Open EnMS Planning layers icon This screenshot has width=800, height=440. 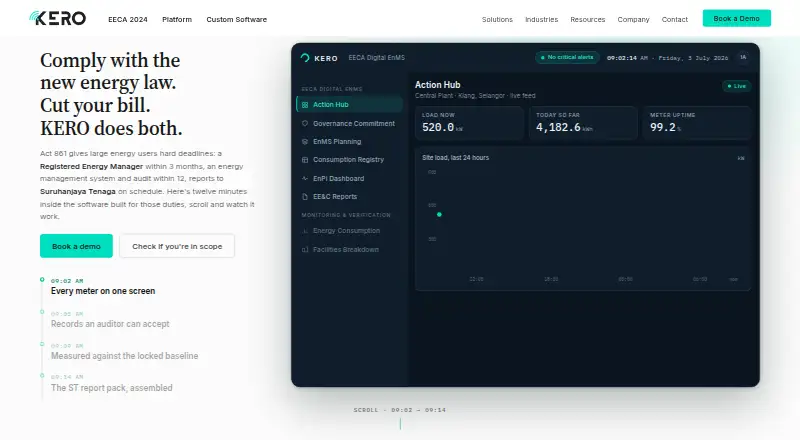click(305, 141)
